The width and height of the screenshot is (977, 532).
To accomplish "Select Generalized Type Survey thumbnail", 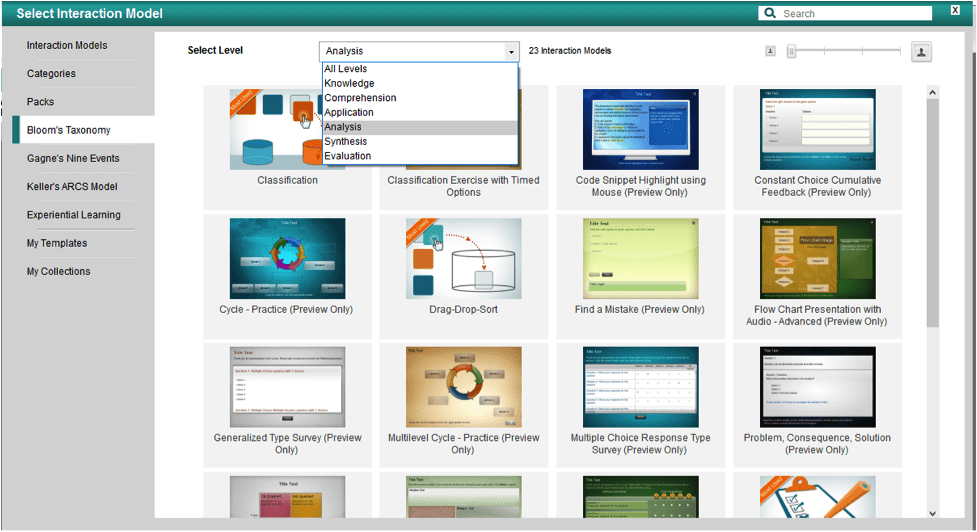I will 287,387.
